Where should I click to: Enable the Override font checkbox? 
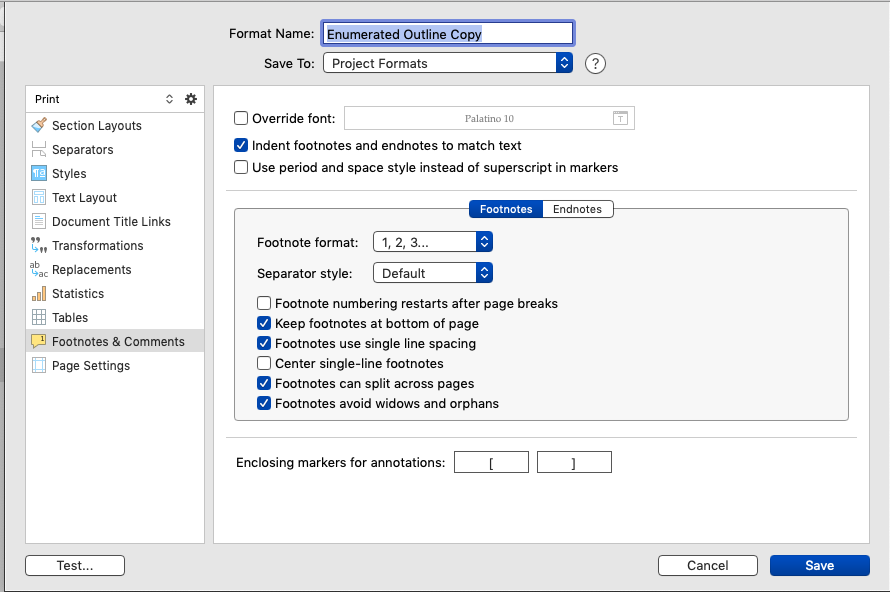pyautogui.click(x=241, y=118)
